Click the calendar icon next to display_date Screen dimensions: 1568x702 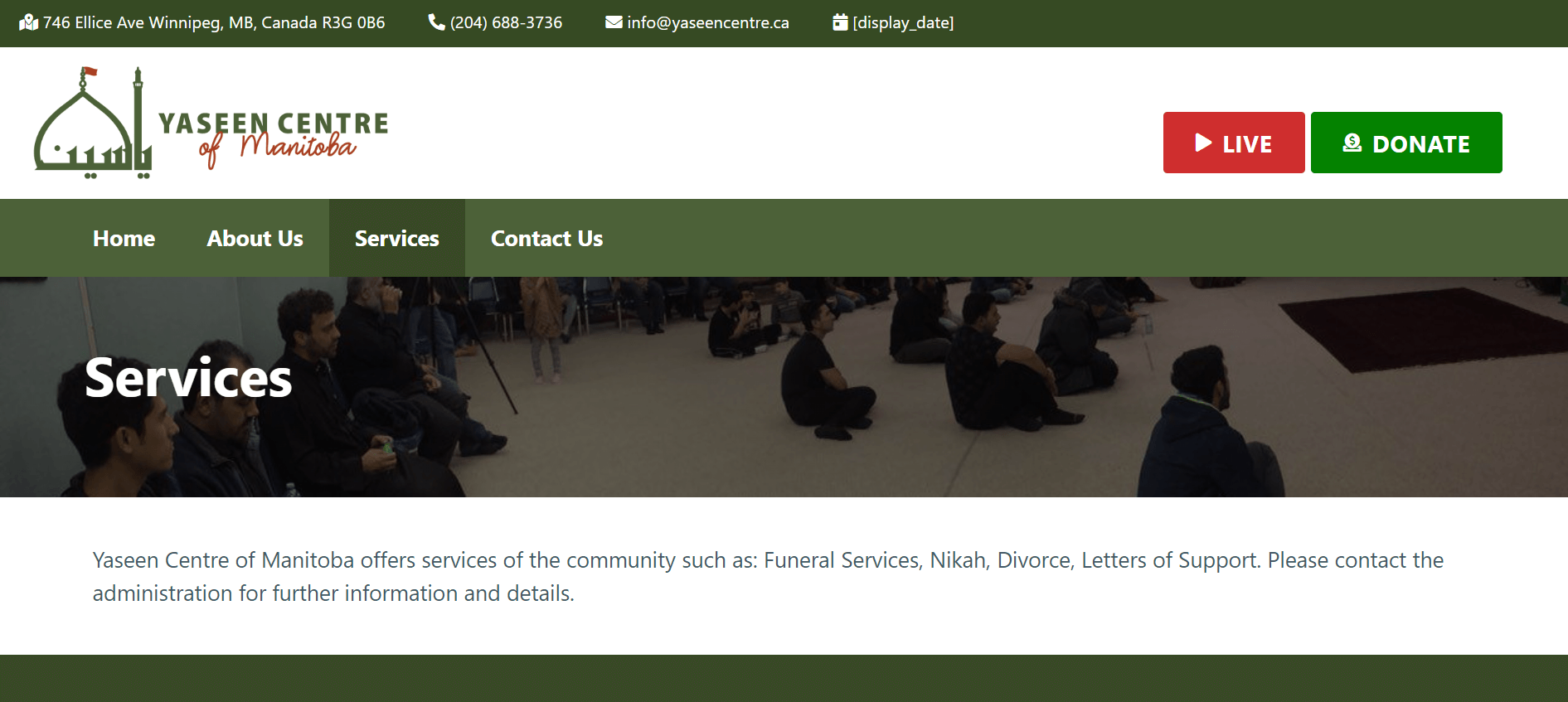click(x=840, y=22)
